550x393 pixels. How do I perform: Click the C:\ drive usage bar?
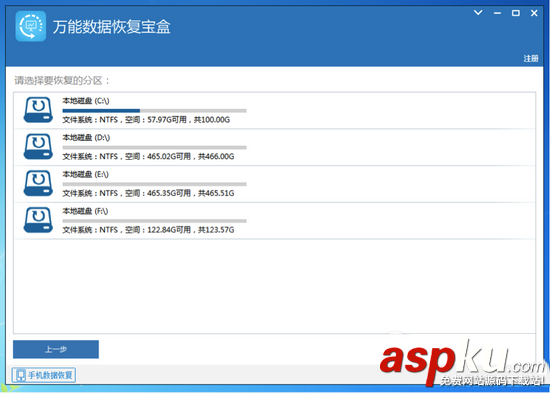click(x=154, y=111)
